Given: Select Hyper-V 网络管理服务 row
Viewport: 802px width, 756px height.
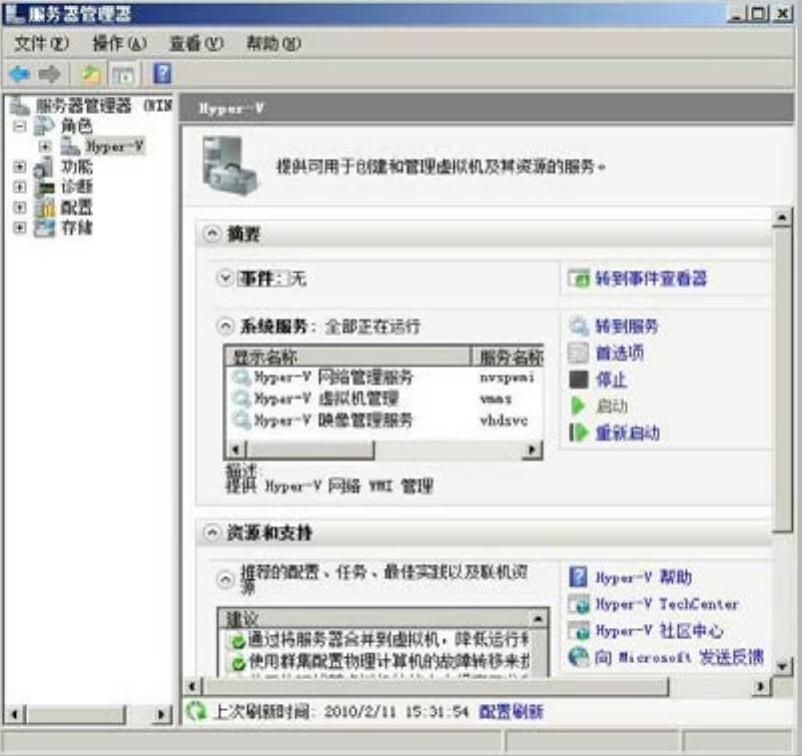Looking at the screenshot, I should tap(384, 377).
